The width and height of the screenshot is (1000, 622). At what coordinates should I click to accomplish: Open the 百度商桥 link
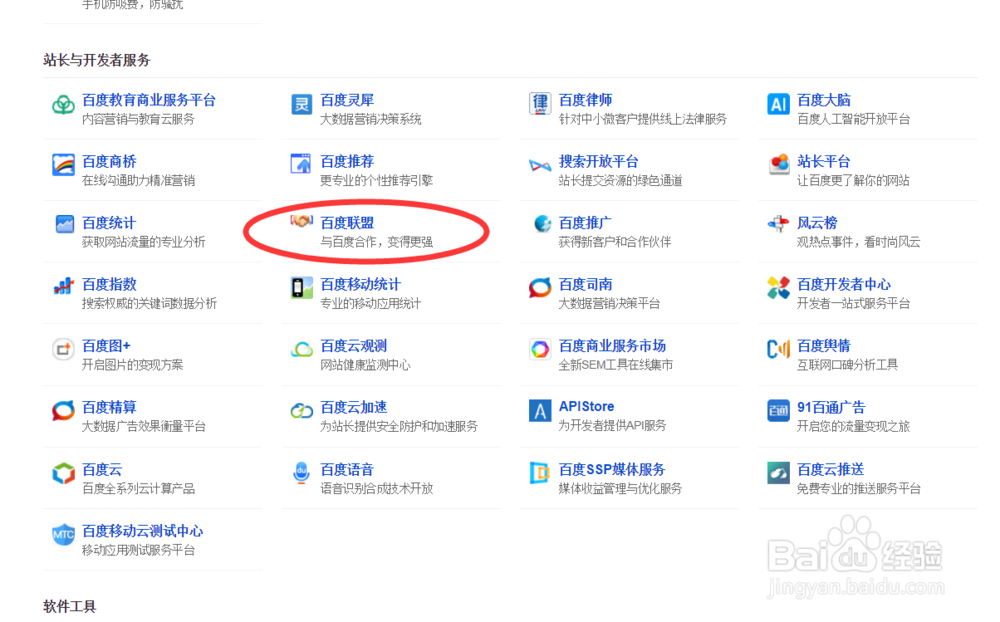(109, 161)
